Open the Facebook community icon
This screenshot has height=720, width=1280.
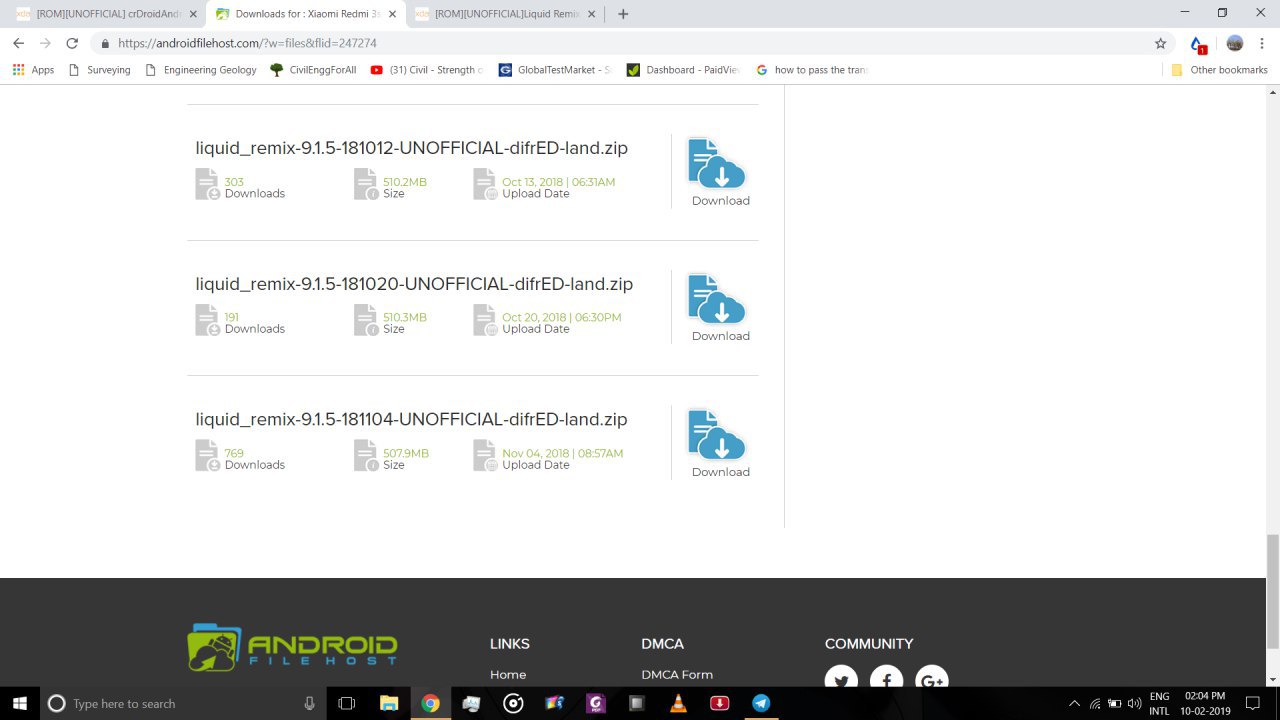pos(887,676)
